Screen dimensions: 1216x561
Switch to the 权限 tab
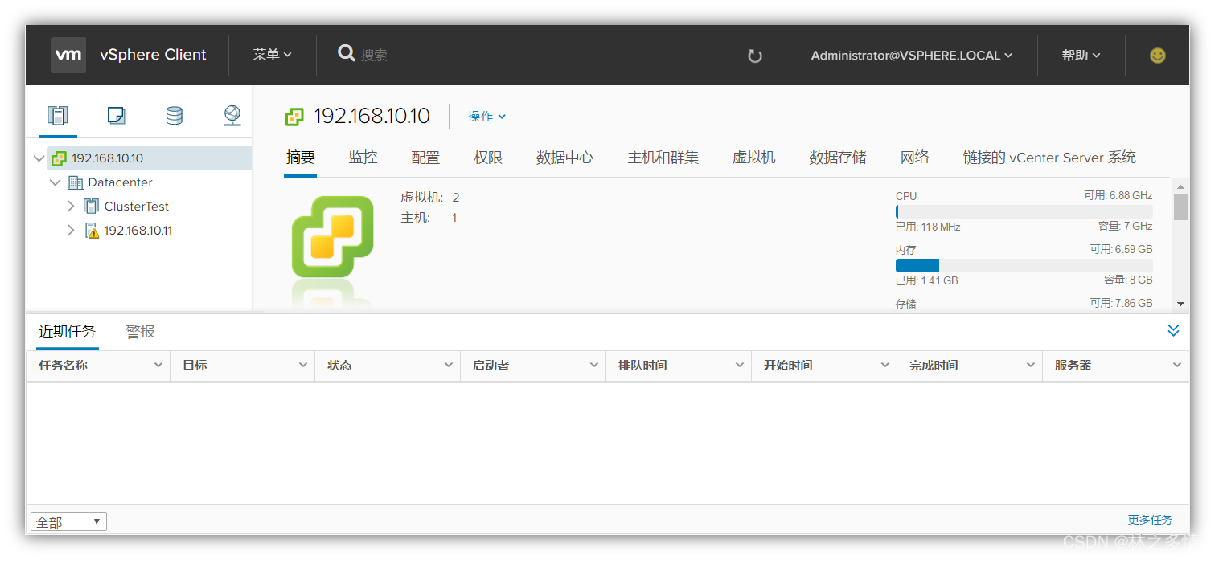[x=488, y=157]
